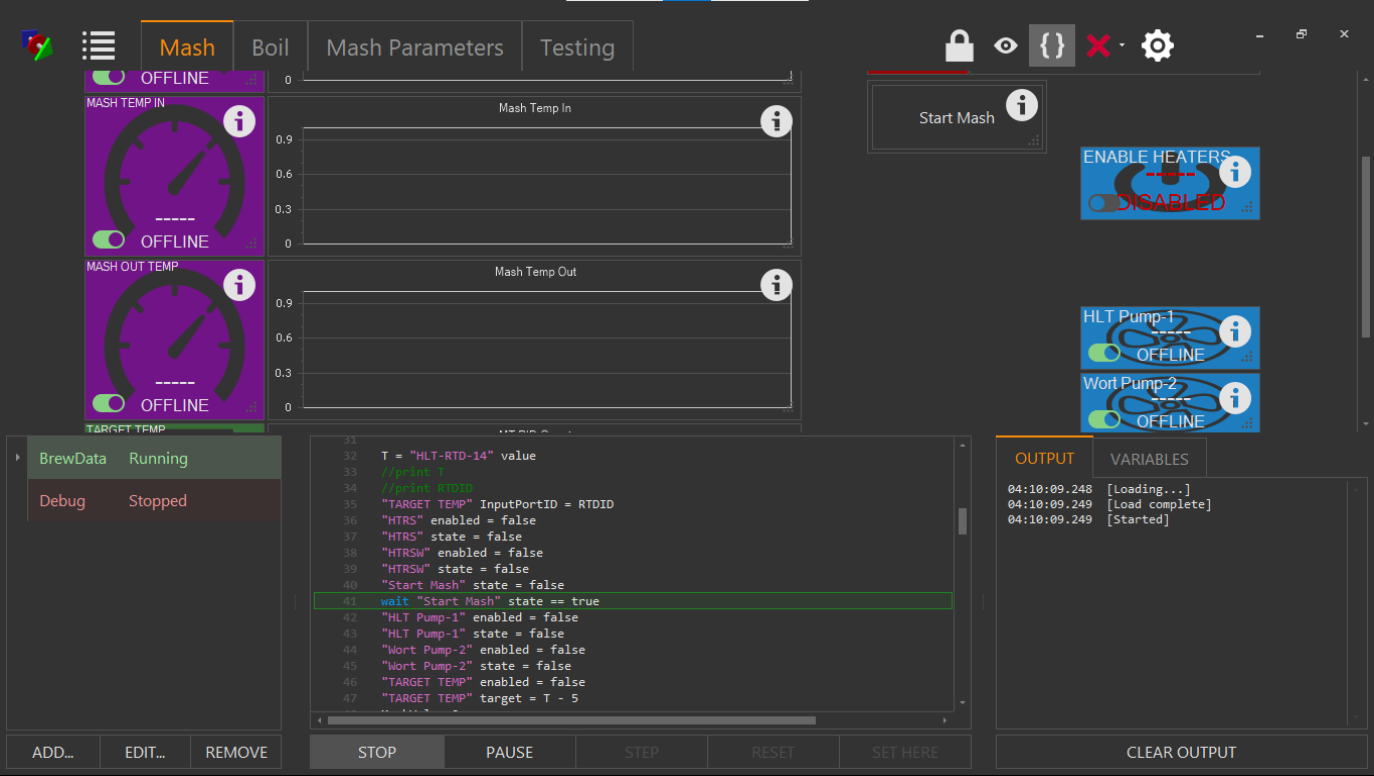This screenshot has width=1374, height=776.
Task: Select the BrewData Running script row
Action: tap(154, 458)
